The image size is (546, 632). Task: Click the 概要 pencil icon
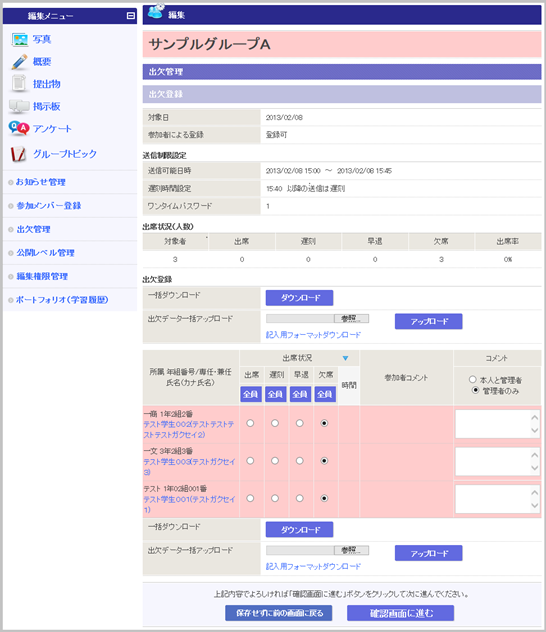(x=19, y=62)
